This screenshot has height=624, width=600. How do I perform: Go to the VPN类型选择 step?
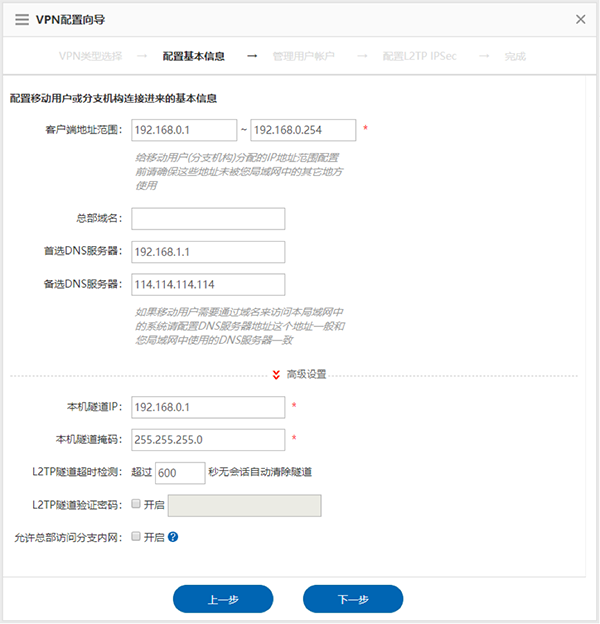(x=92, y=56)
